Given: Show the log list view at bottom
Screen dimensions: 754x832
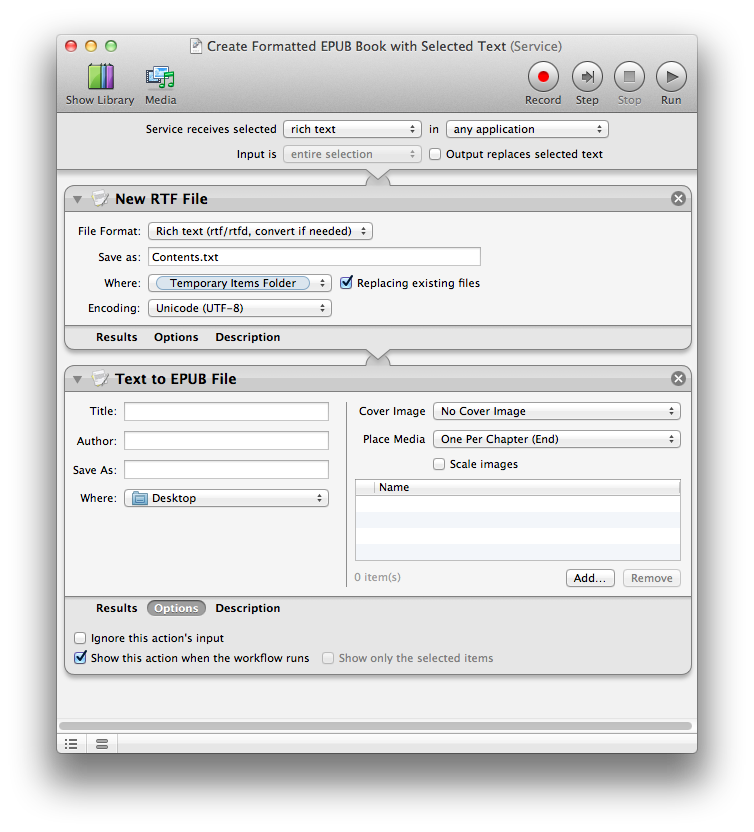Looking at the screenshot, I should tap(71, 744).
